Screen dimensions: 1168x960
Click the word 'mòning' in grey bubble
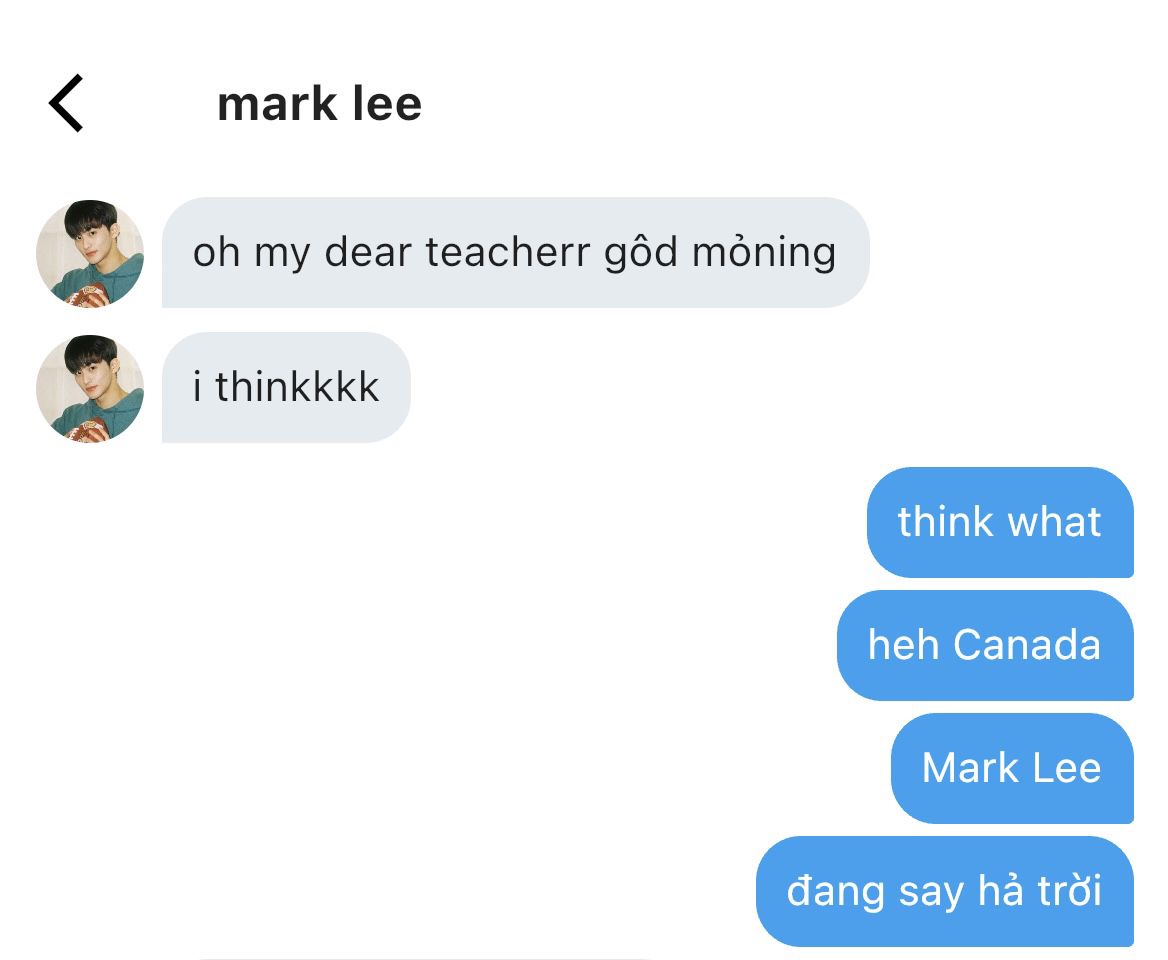[764, 252]
